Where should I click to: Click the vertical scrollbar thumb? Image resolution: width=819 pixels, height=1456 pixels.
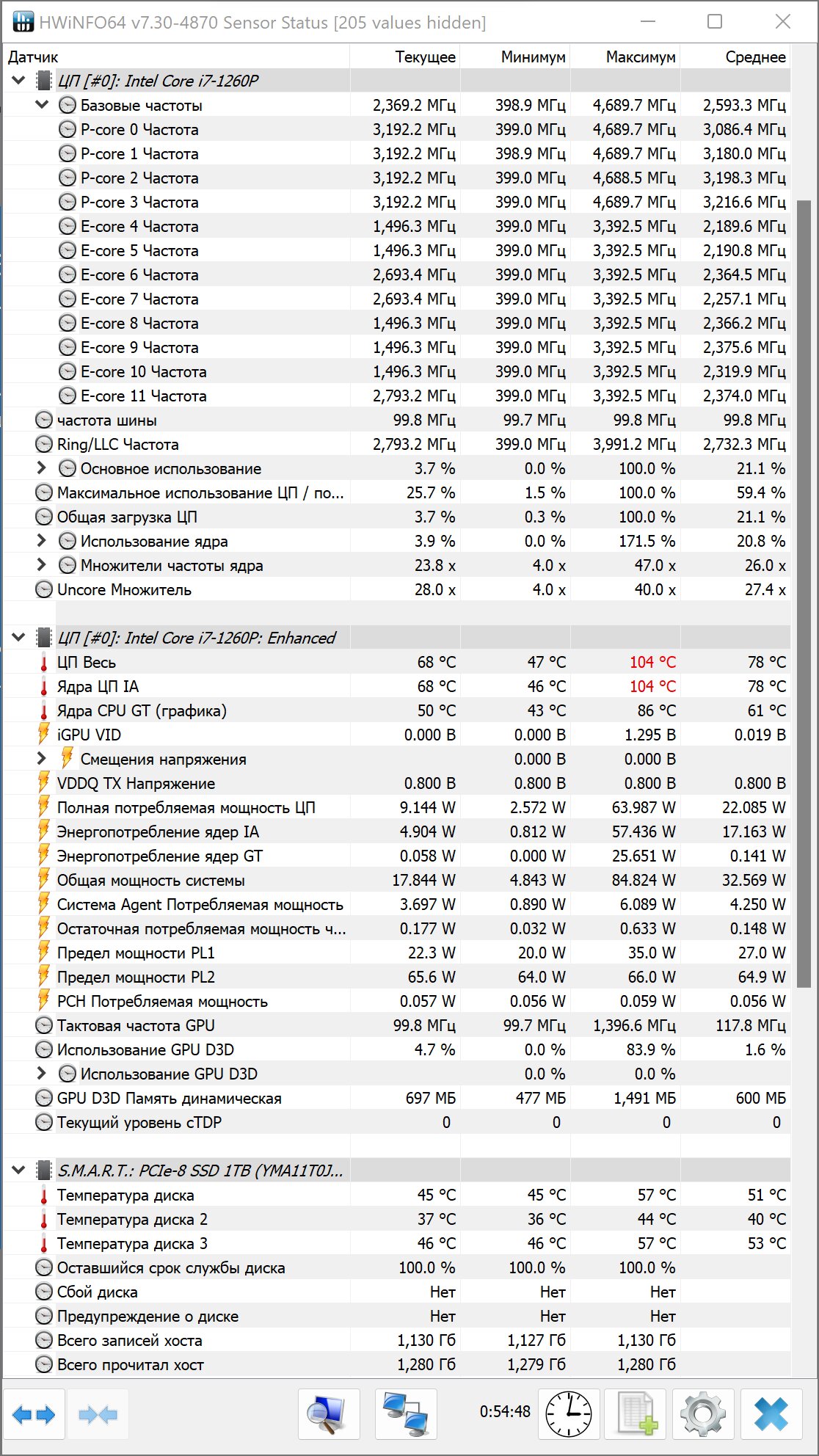pos(804,593)
